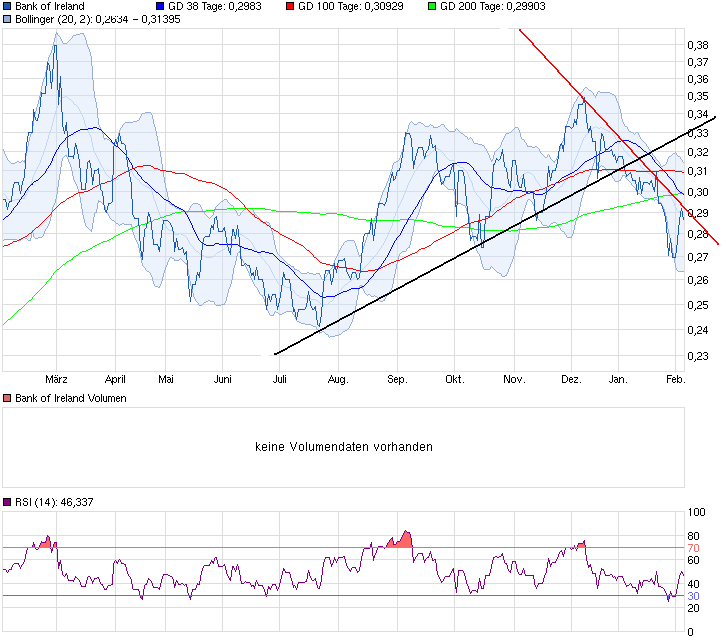The height and width of the screenshot is (640, 726).
Task: Click the 'keine Volumendaten vorhanden' message
Action: click(x=344, y=447)
